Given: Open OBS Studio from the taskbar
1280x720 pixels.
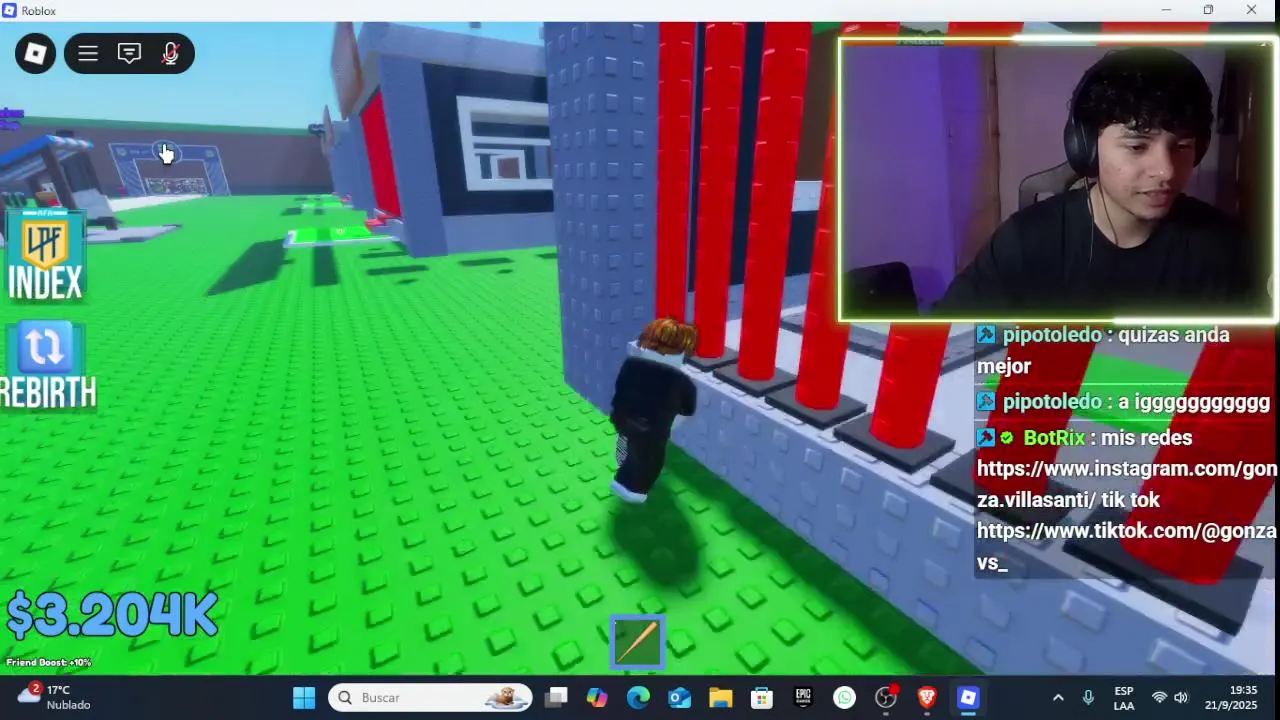Looking at the screenshot, I should tap(886, 697).
